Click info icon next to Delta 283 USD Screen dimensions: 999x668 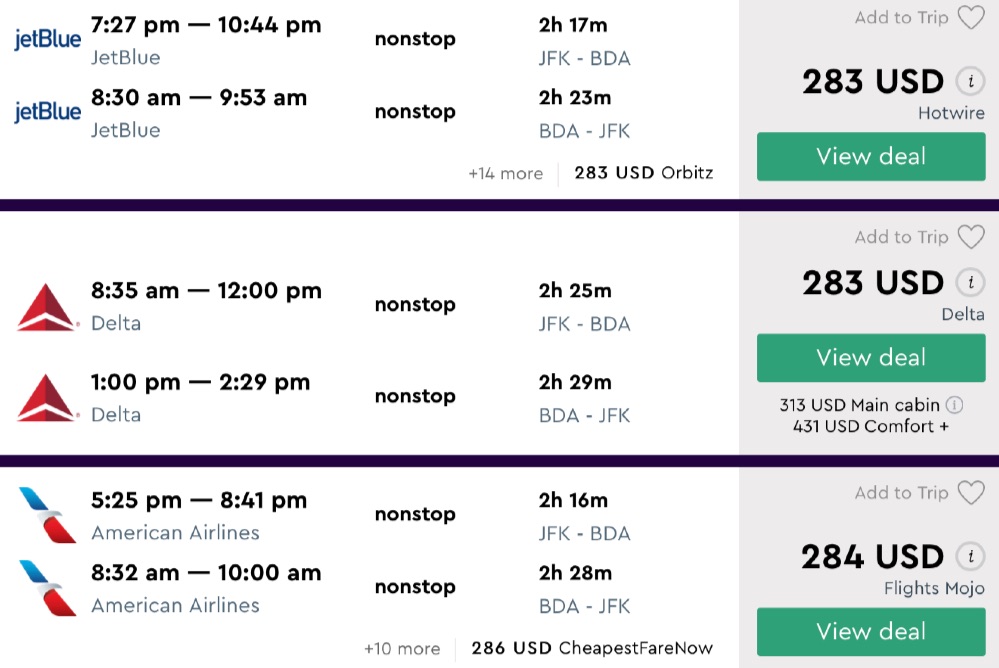click(x=968, y=283)
